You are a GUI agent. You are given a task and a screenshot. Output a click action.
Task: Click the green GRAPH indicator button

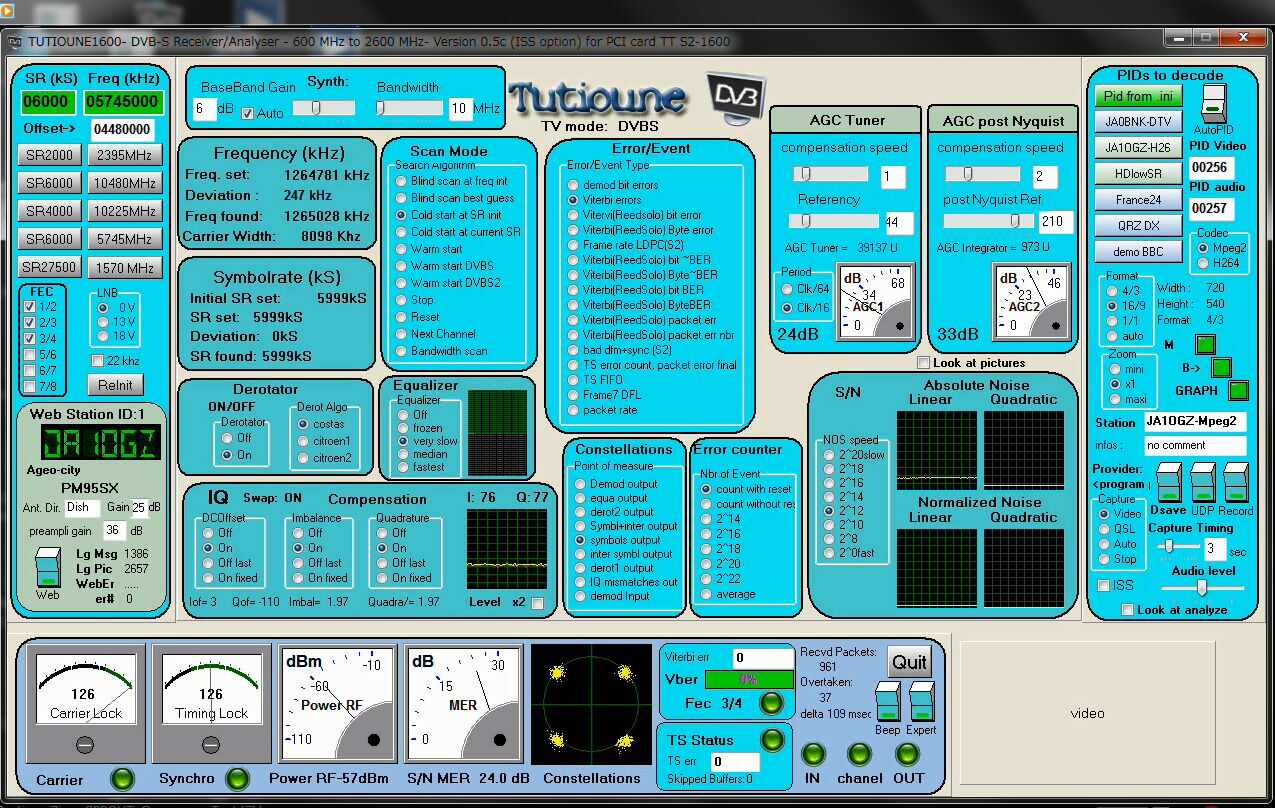[x=1239, y=390]
